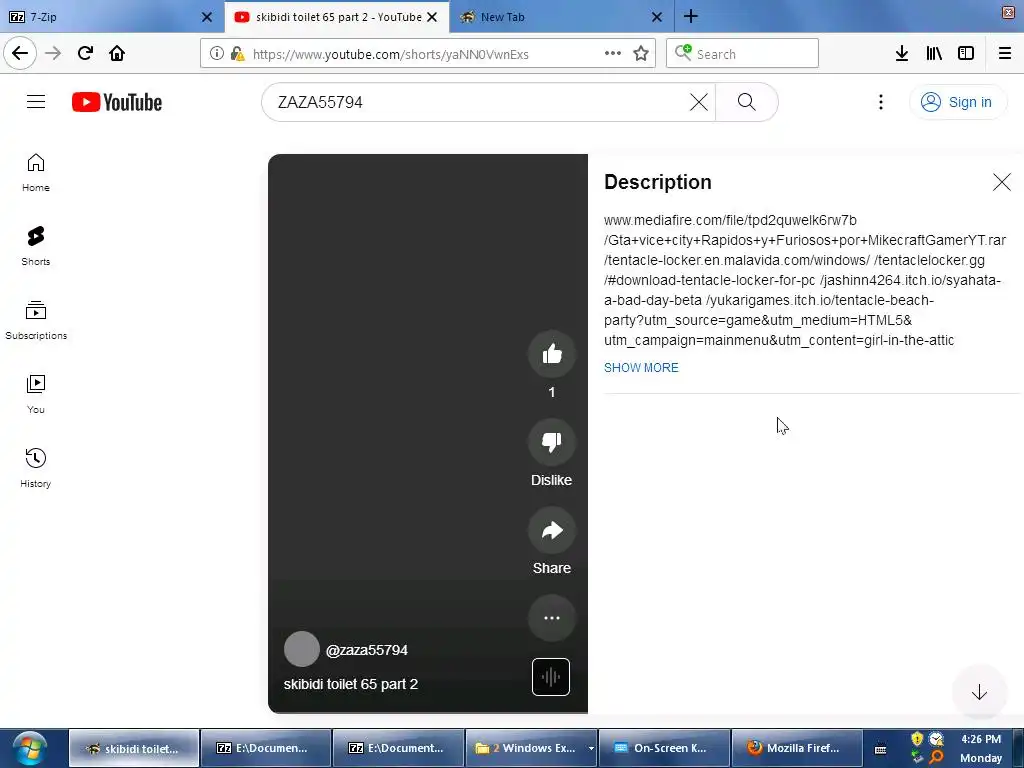The image size is (1024, 768).
Task: Click the keyboard icon in system tray
Action: 880,749
